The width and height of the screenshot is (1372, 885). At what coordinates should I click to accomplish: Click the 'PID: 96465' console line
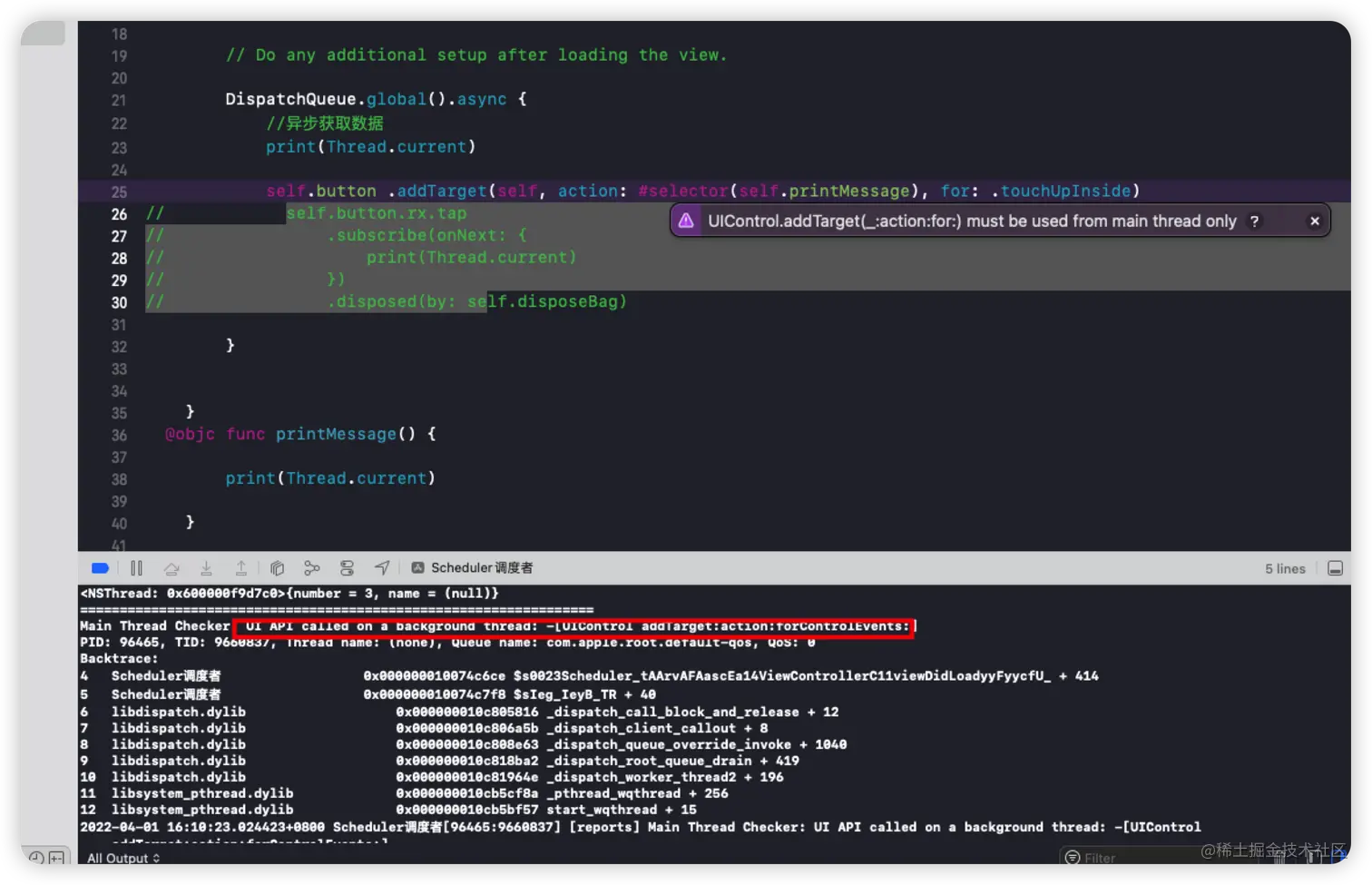point(447,643)
